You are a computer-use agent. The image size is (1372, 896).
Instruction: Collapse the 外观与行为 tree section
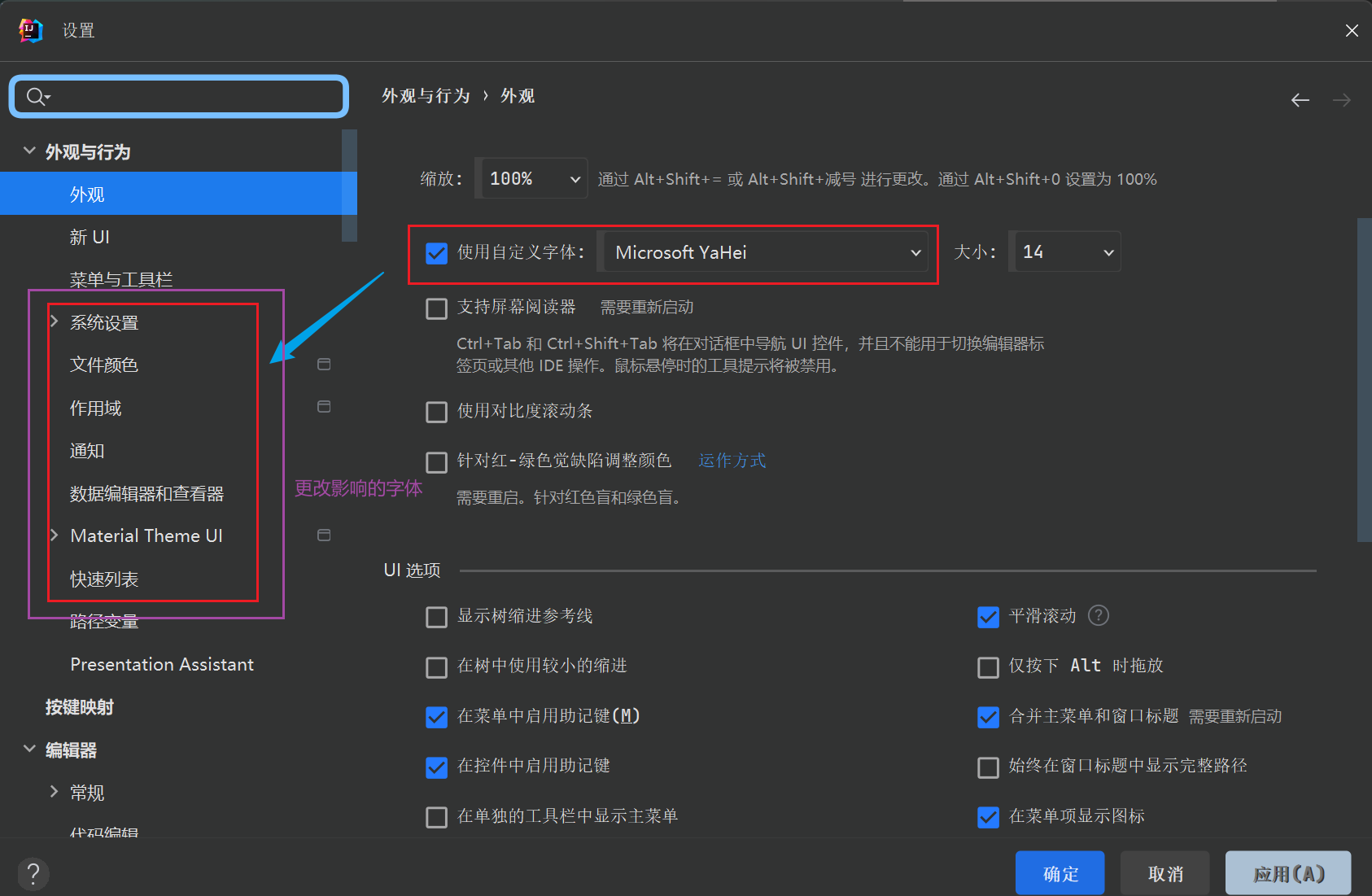click(29, 151)
